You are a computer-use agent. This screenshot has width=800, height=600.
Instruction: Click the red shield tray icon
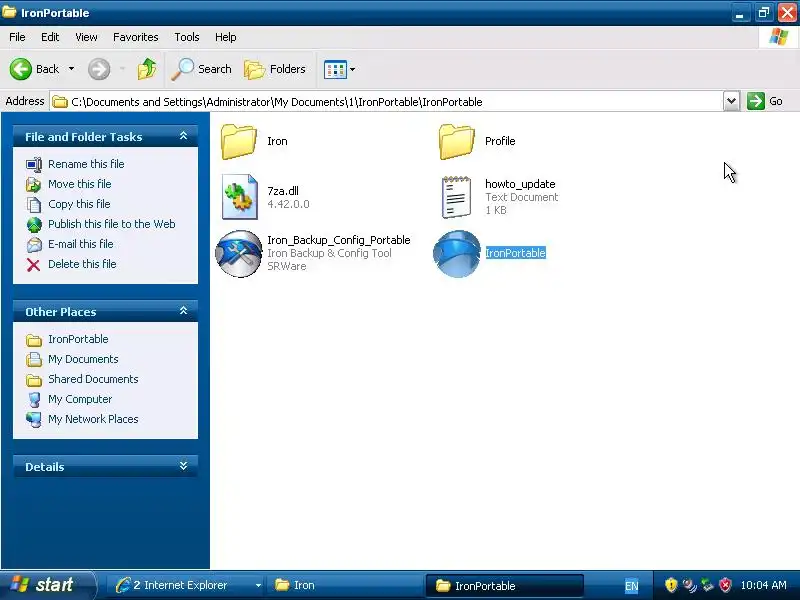click(725, 585)
